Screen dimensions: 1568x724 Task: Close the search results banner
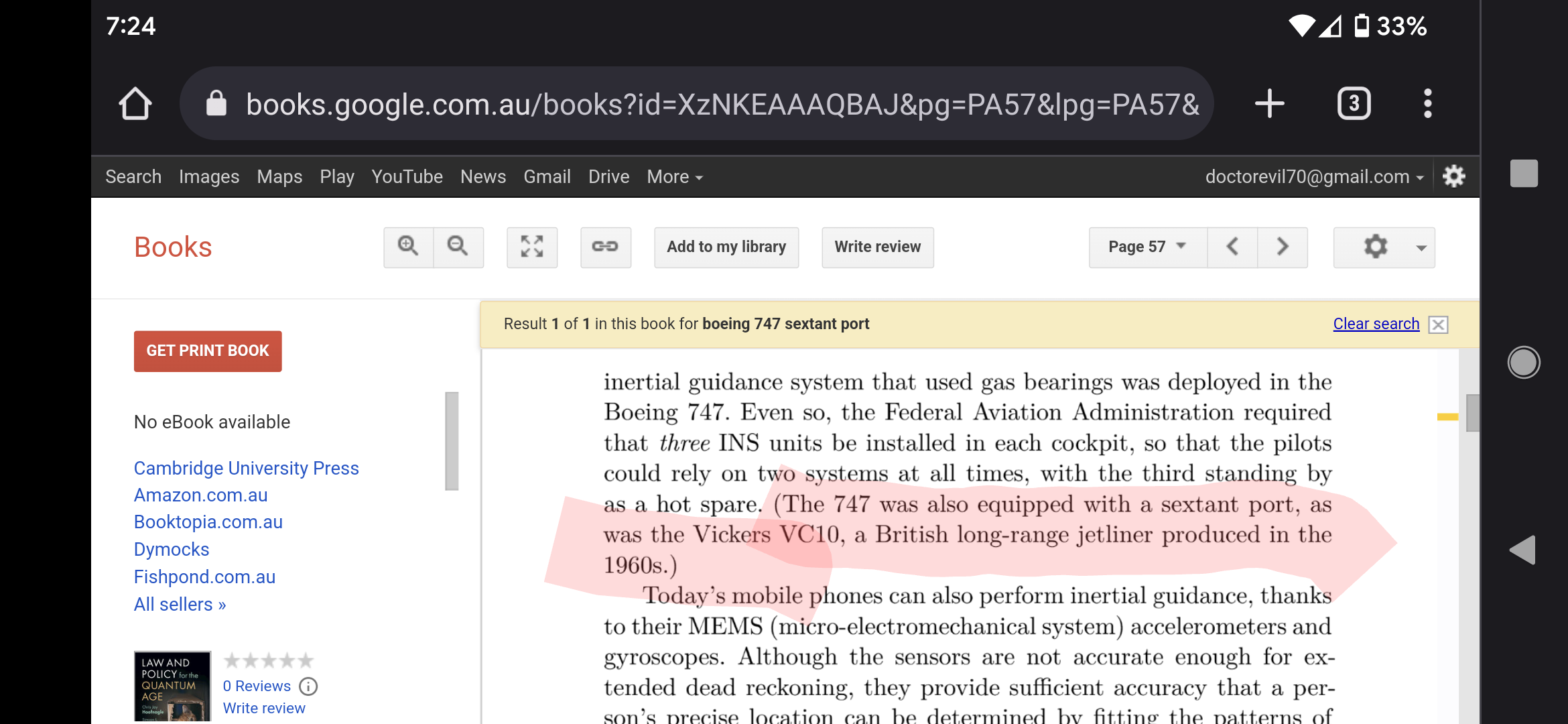pyautogui.click(x=1438, y=324)
